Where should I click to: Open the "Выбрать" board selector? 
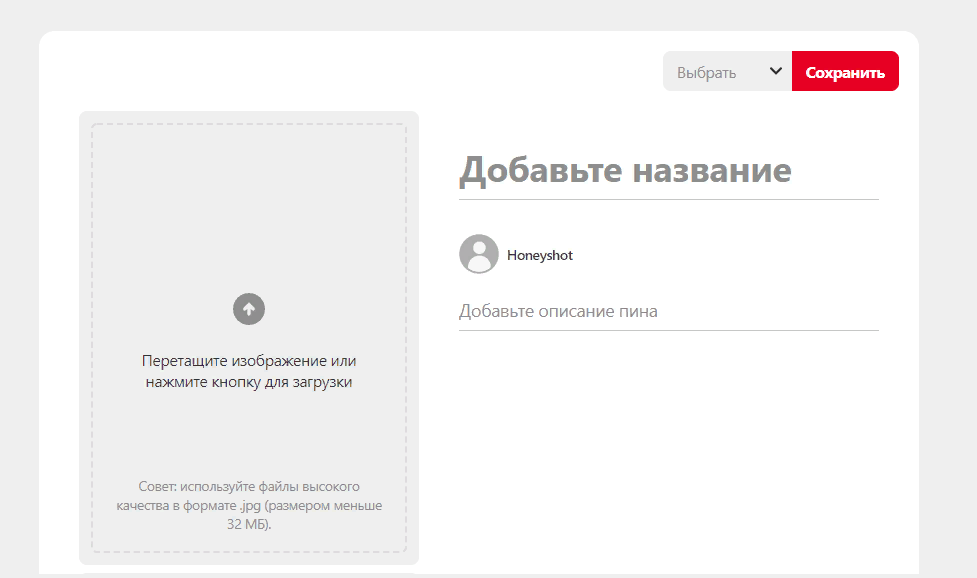pos(708,72)
